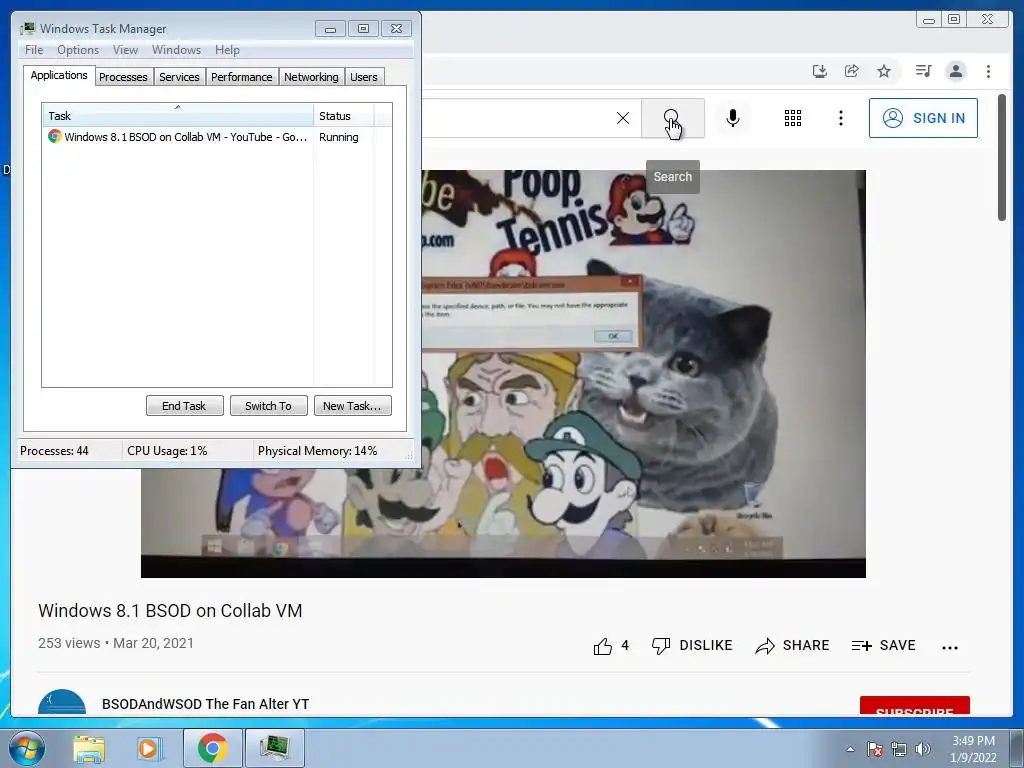Viewport: 1024px width, 768px height.
Task: Open the YouTube apps grid icon
Action: click(x=793, y=118)
